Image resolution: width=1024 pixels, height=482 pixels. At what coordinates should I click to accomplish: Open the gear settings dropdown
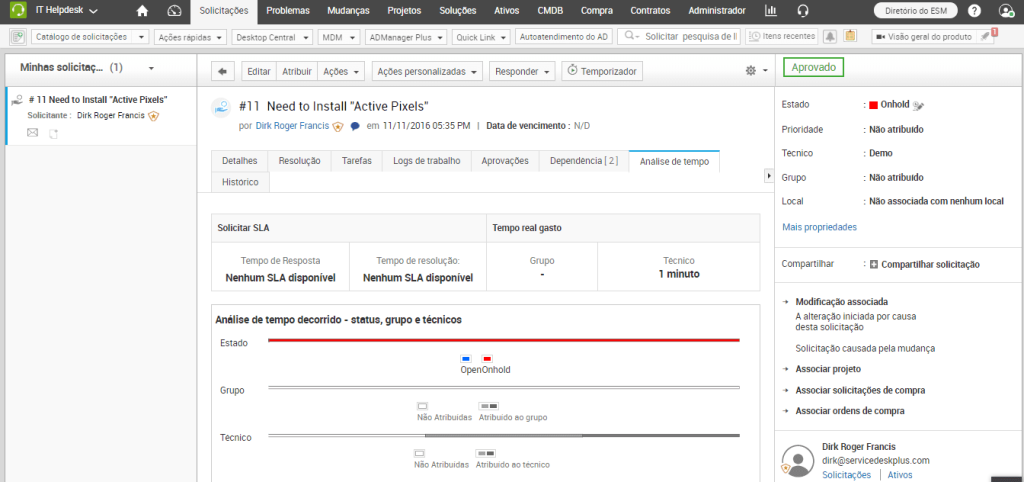[x=756, y=71]
